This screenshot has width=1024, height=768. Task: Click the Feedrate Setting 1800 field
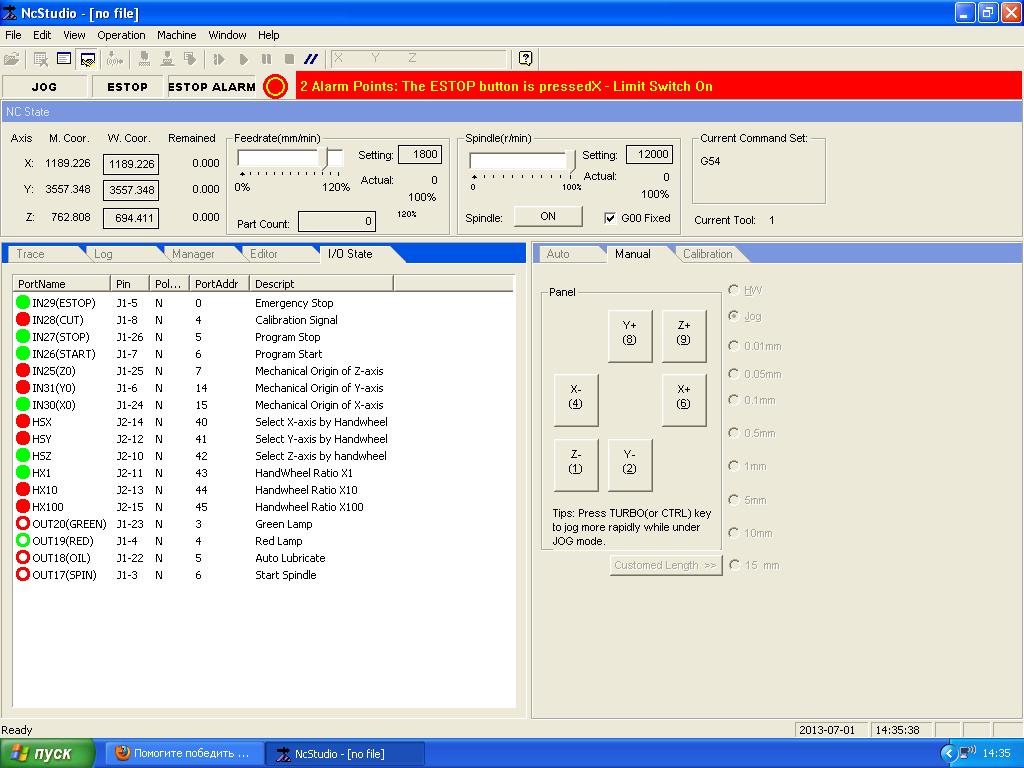(420, 154)
